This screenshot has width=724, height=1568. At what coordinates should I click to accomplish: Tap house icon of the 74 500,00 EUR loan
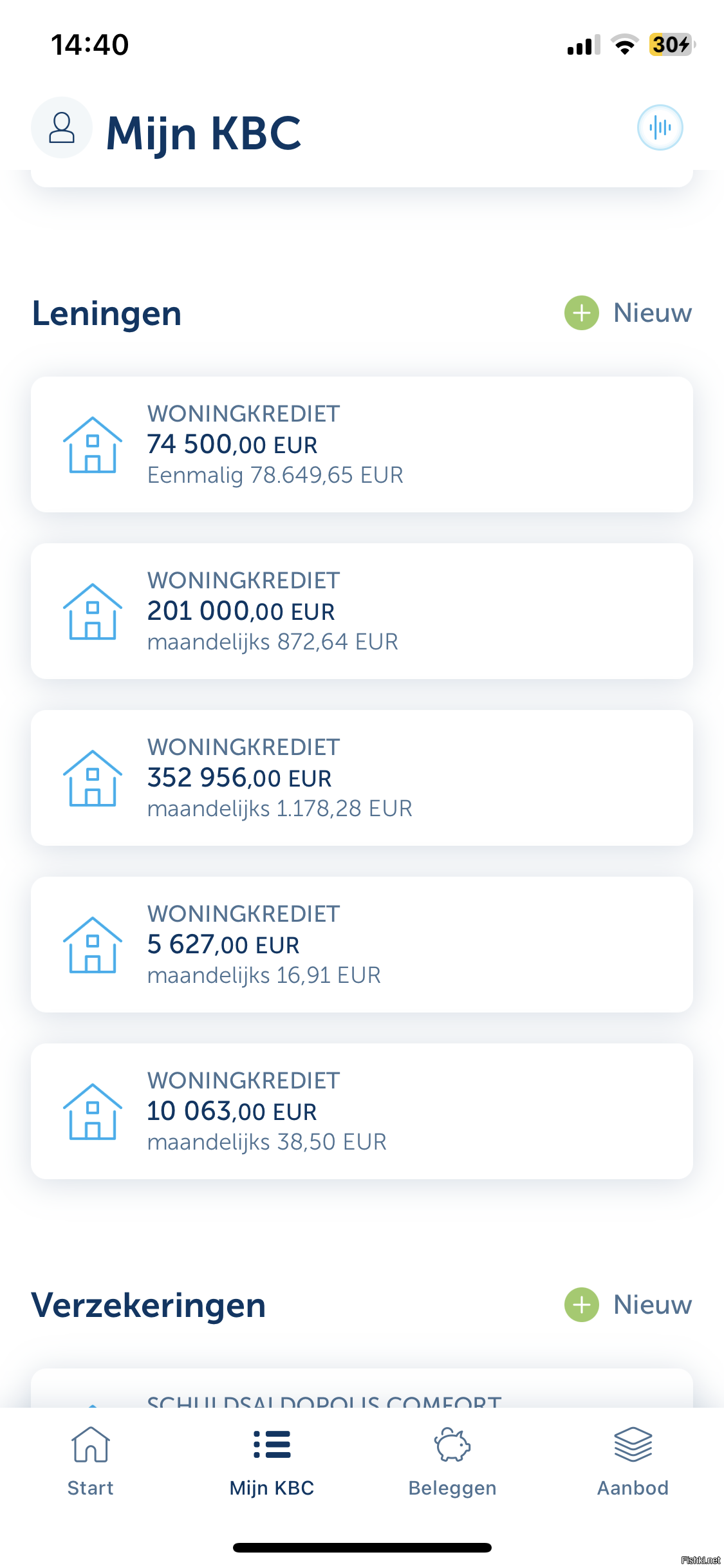point(92,445)
